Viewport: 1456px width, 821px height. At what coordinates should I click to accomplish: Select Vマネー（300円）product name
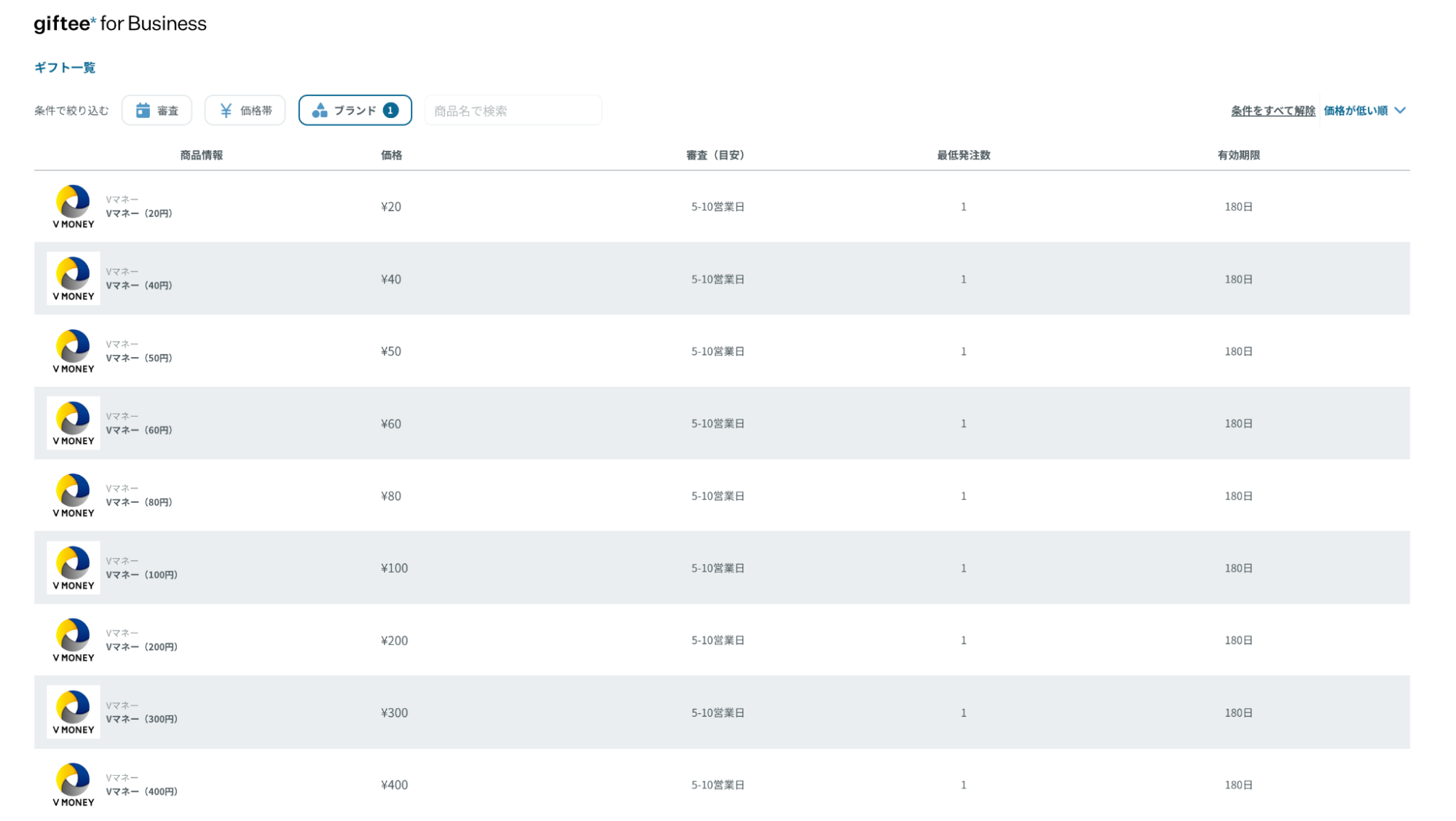141,719
